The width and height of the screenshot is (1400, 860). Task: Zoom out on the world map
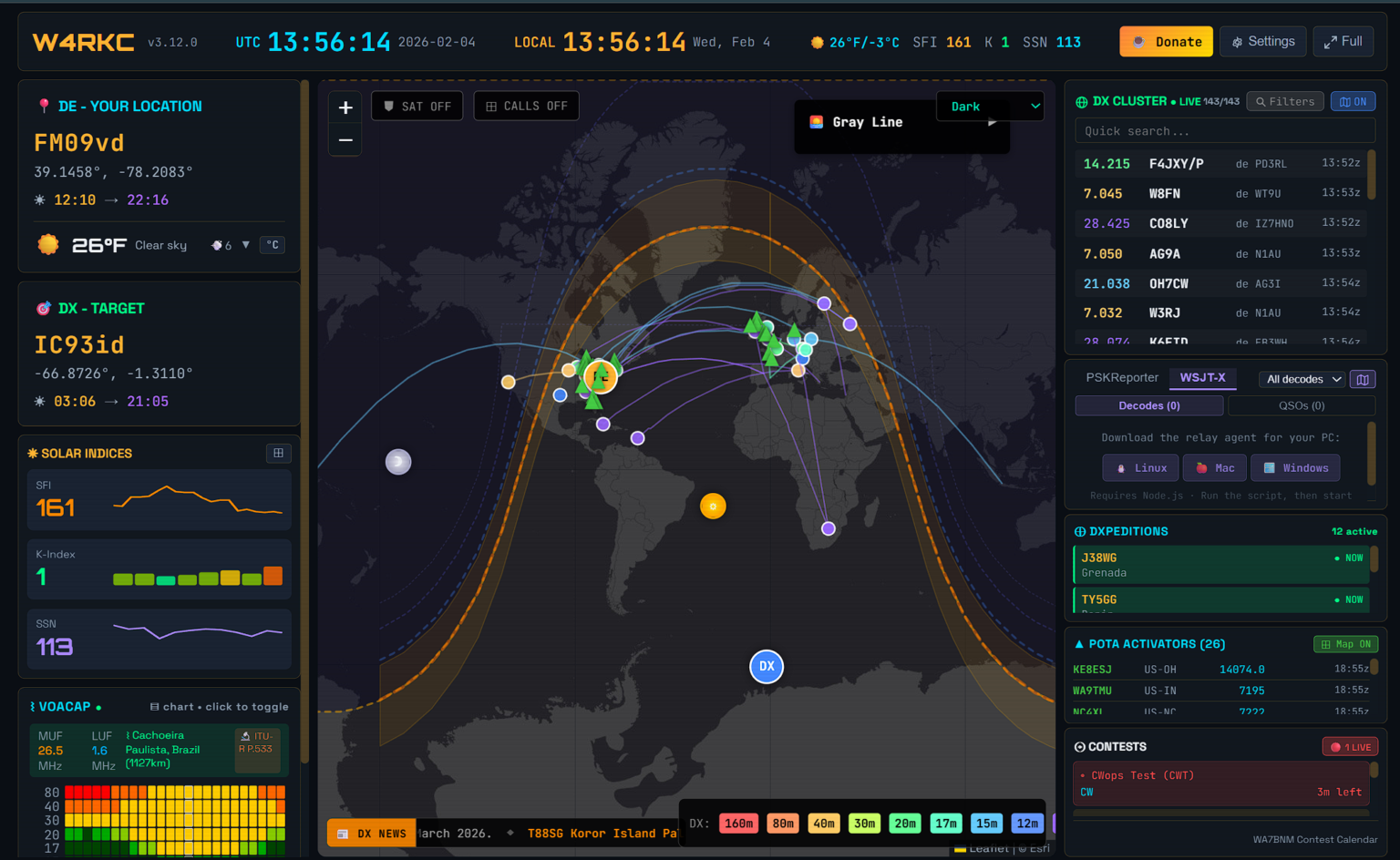coord(345,140)
